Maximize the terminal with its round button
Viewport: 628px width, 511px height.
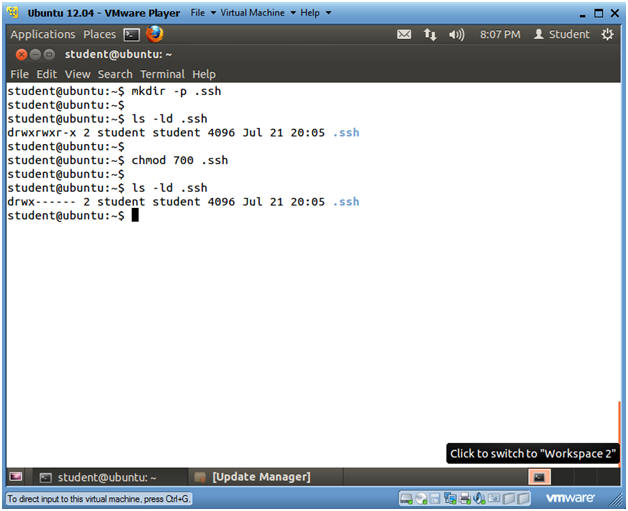(x=49, y=54)
